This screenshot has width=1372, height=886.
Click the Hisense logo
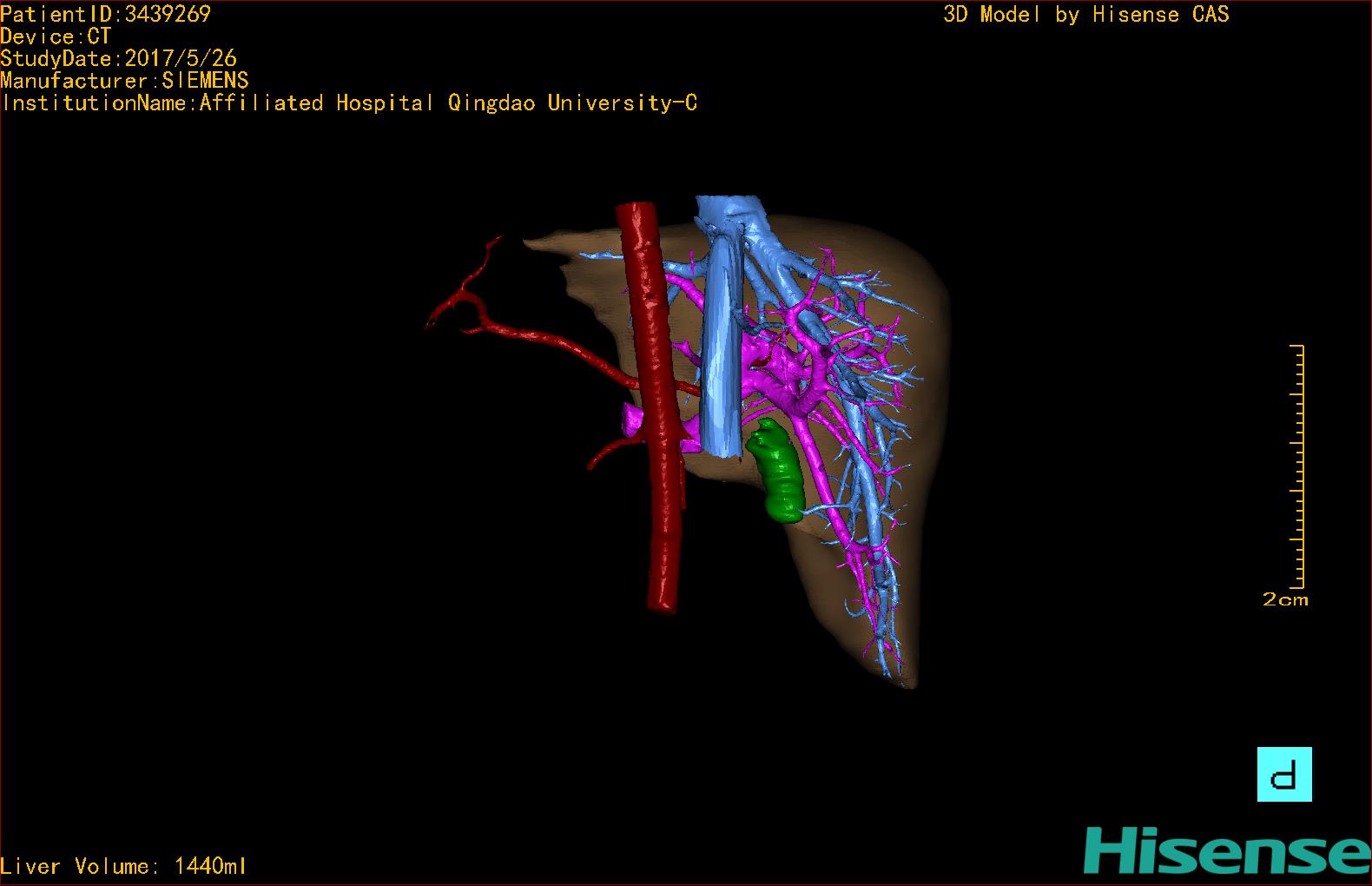coord(1227,850)
